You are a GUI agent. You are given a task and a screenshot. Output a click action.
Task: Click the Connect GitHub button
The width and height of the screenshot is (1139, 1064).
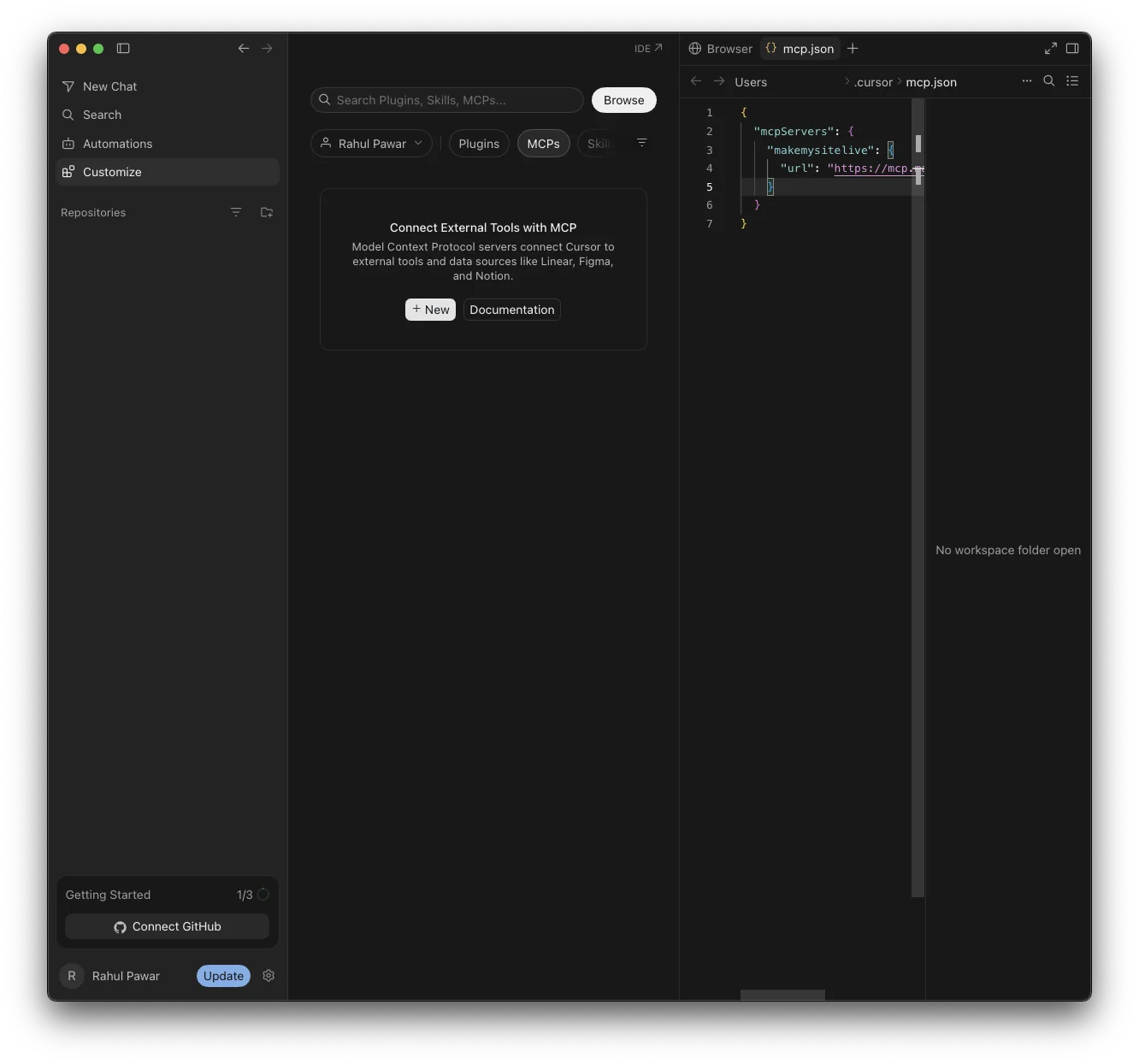(x=168, y=926)
